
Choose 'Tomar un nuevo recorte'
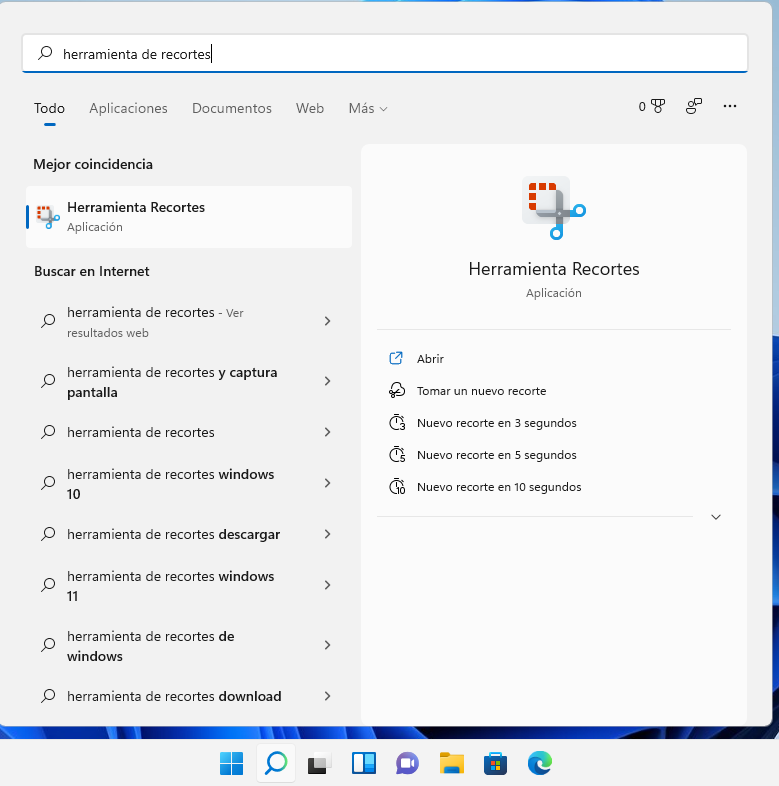point(481,391)
